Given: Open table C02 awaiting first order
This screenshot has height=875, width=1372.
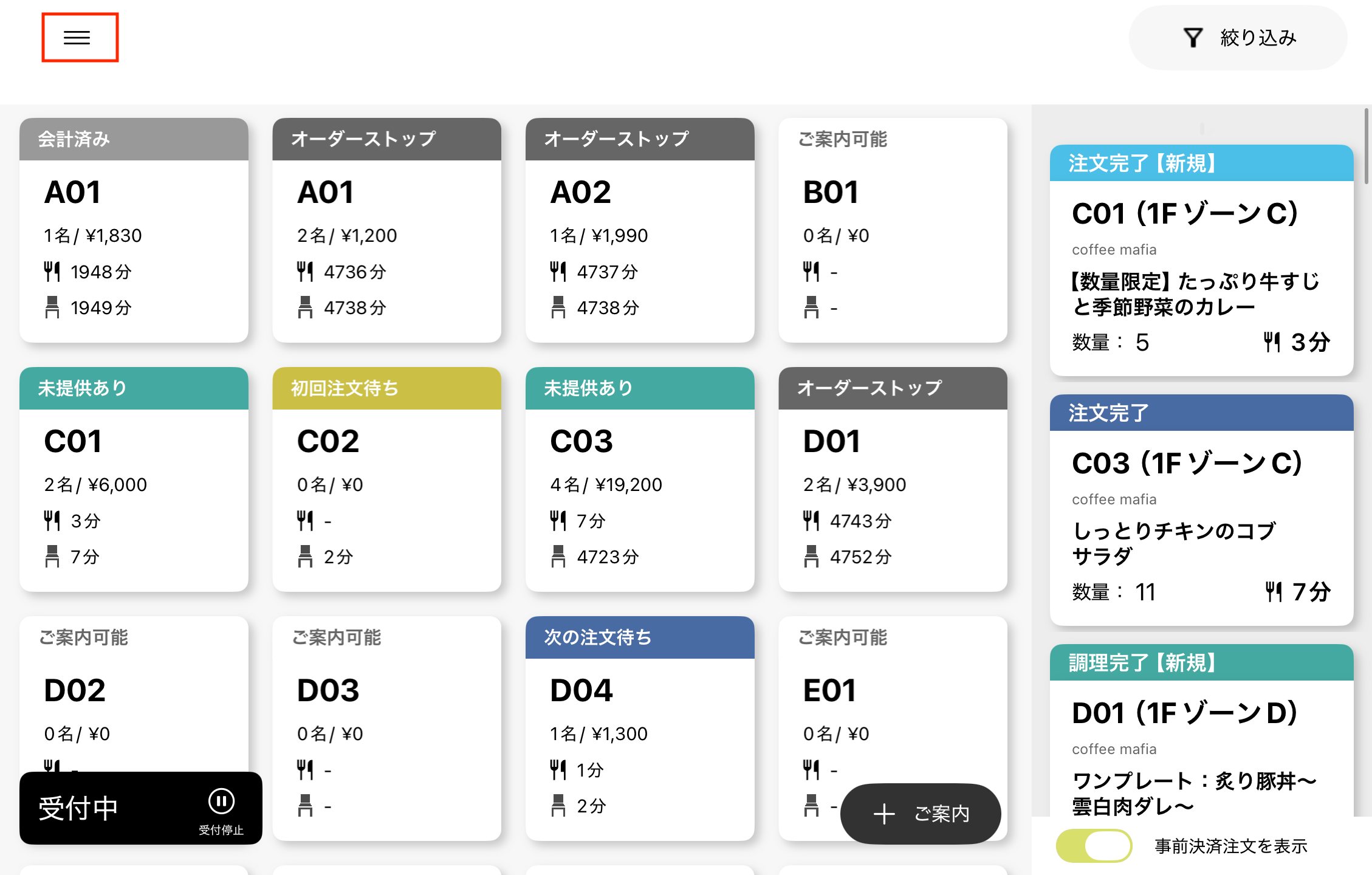Looking at the screenshot, I should [x=386, y=480].
